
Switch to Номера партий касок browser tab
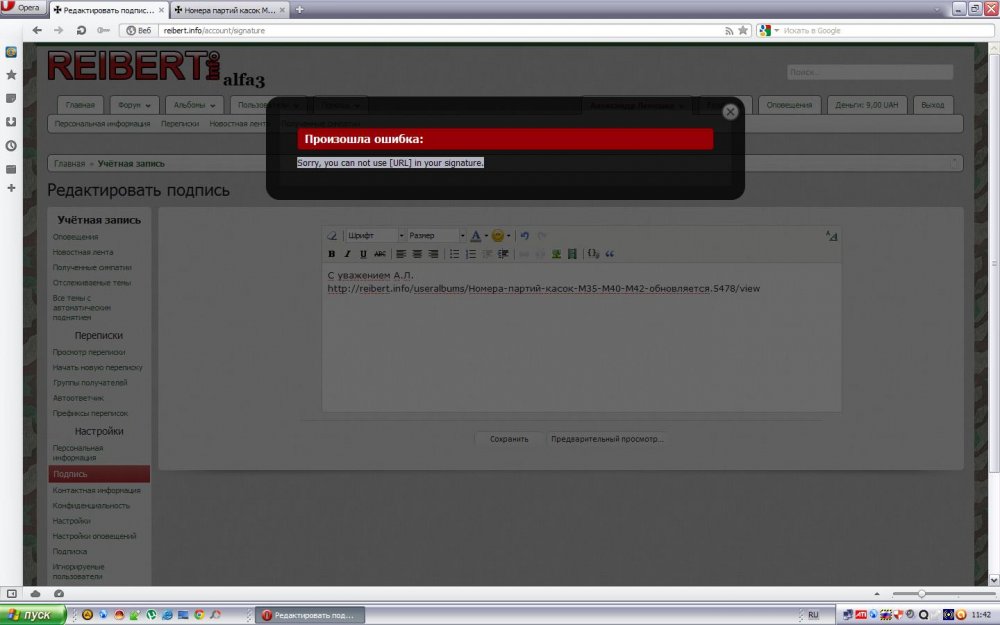(230, 10)
